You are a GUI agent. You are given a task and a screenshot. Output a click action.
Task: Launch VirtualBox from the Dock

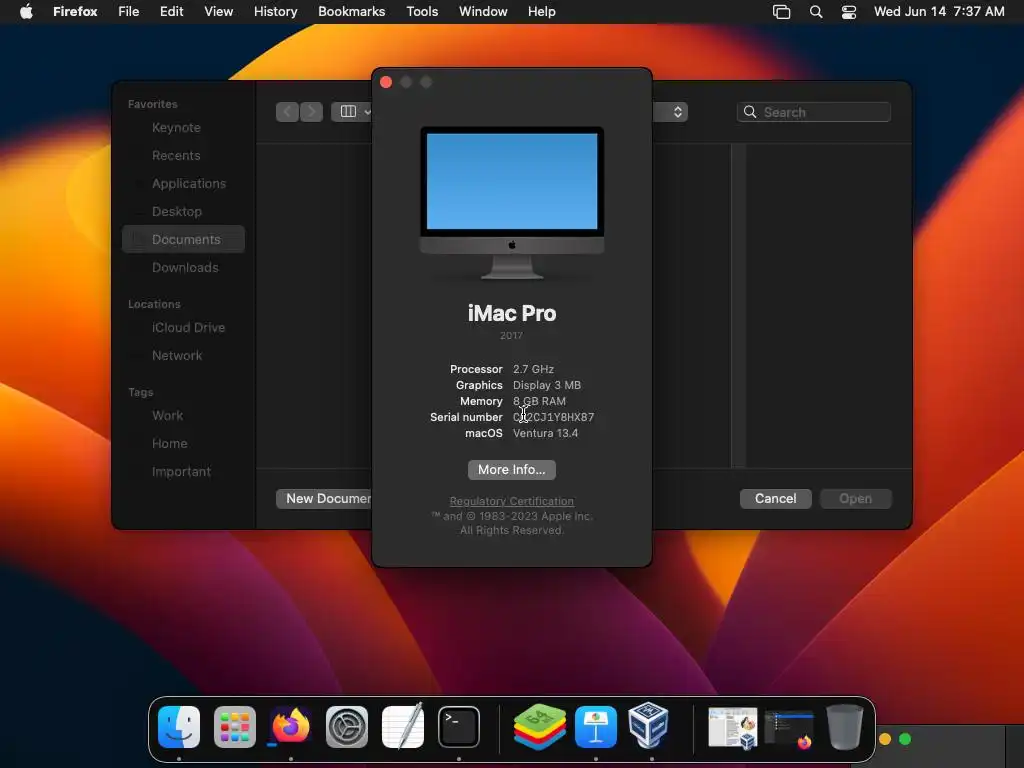[x=648, y=726]
